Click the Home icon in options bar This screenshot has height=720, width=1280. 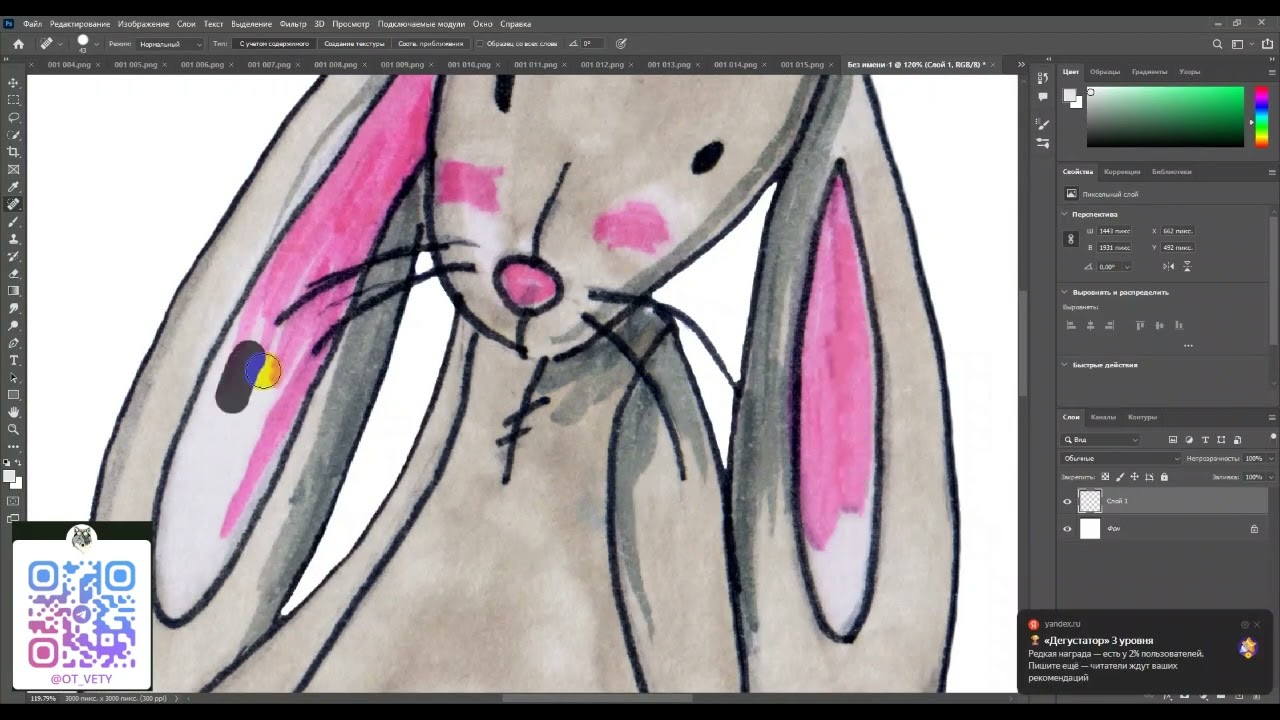pyautogui.click(x=18, y=44)
